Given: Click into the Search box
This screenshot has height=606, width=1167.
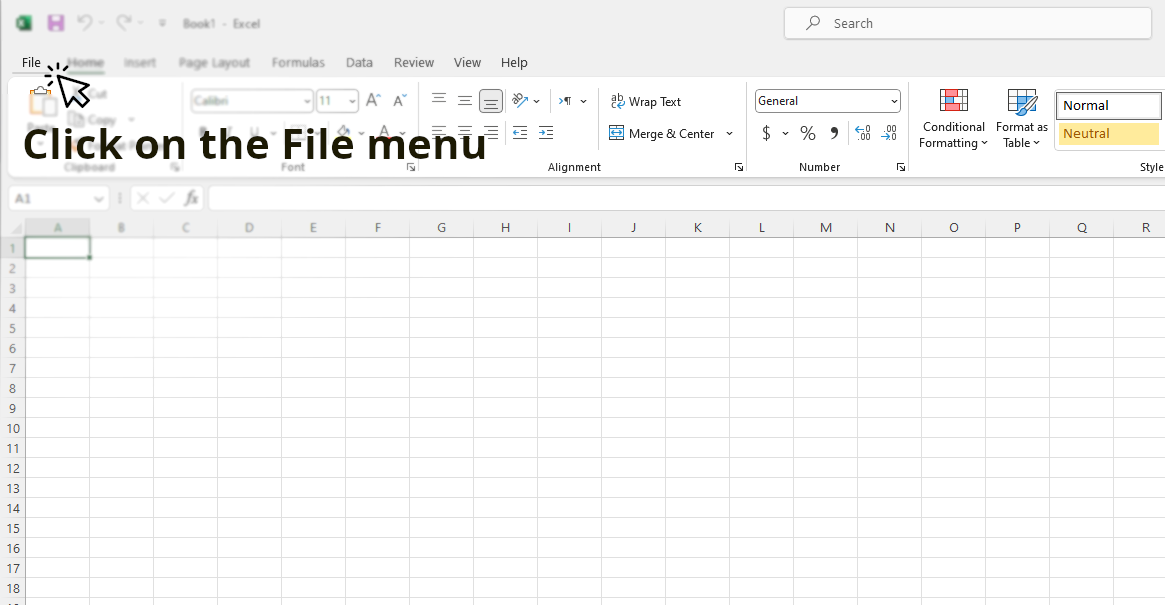Looking at the screenshot, I should (968, 23).
